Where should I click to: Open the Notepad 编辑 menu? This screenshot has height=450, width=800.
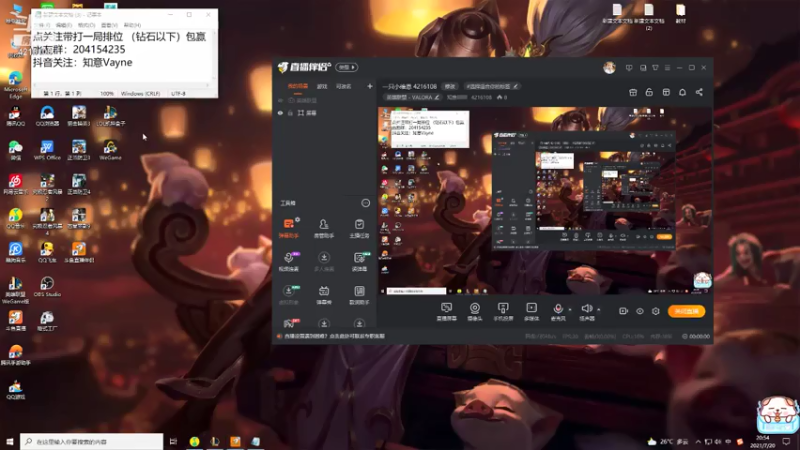(64, 25)
